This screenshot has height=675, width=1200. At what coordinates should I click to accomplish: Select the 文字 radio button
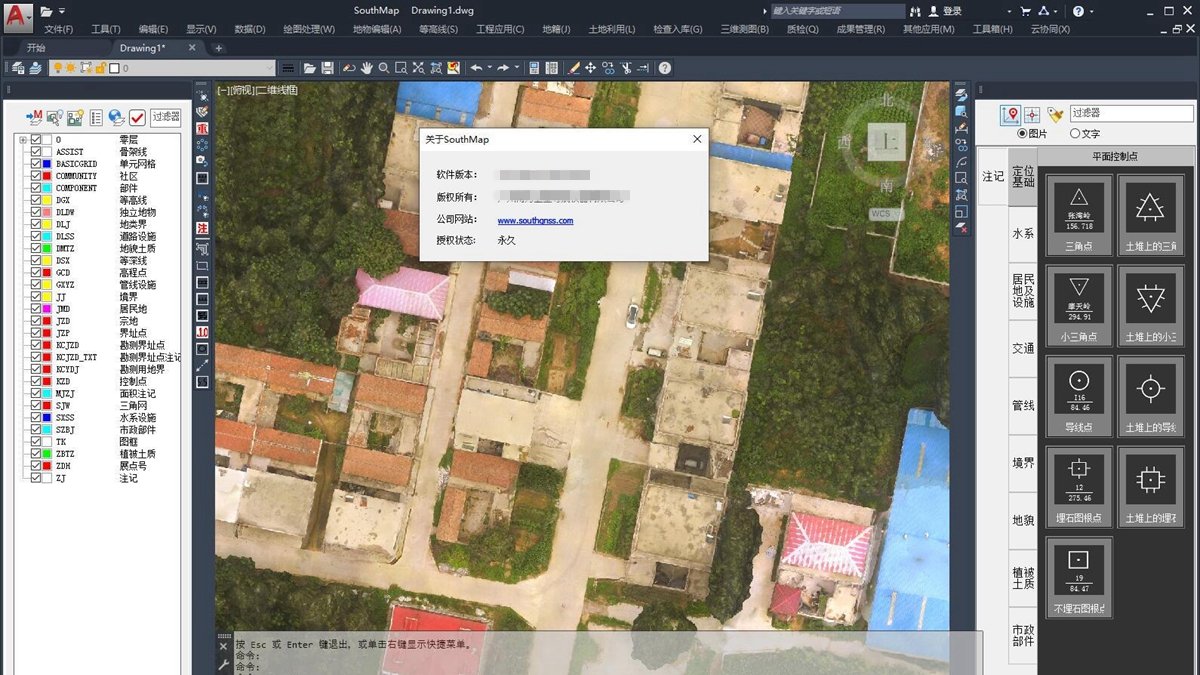point(1075,133)
